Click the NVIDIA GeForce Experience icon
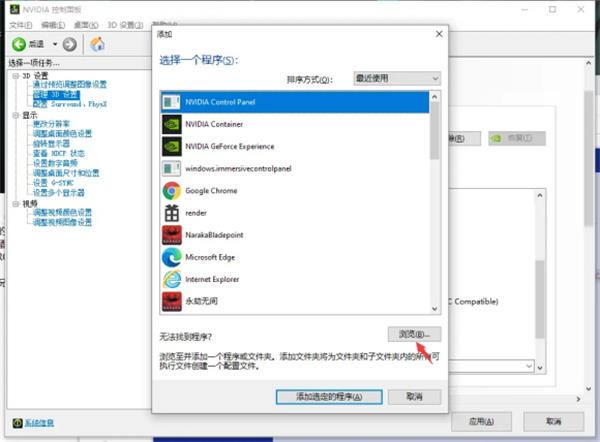This screenshot has width=600, height=442. (171, 147)
